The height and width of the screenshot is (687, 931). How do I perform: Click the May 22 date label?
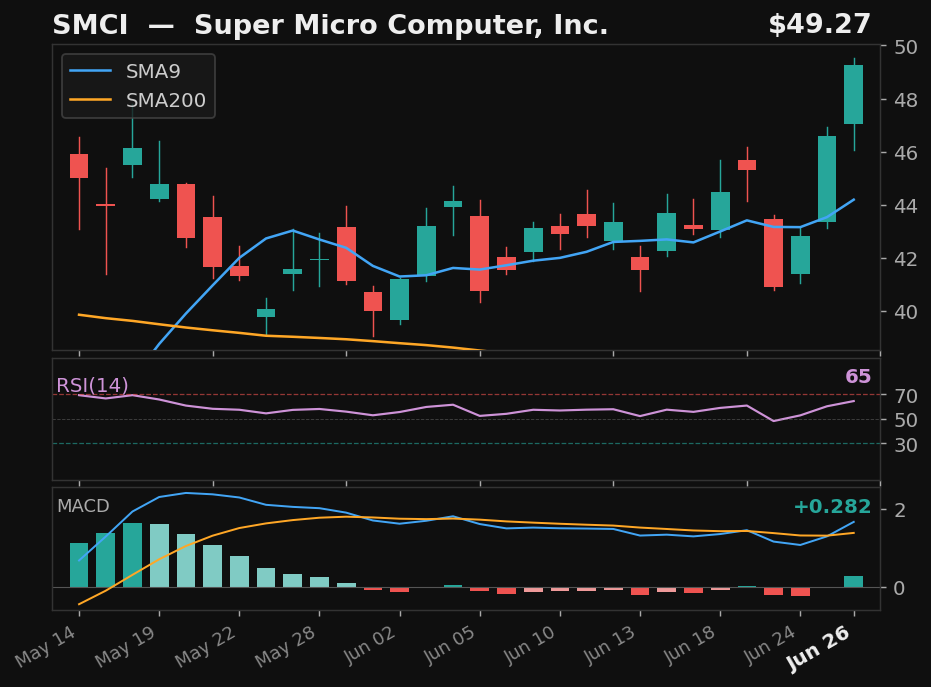(206, 647)
